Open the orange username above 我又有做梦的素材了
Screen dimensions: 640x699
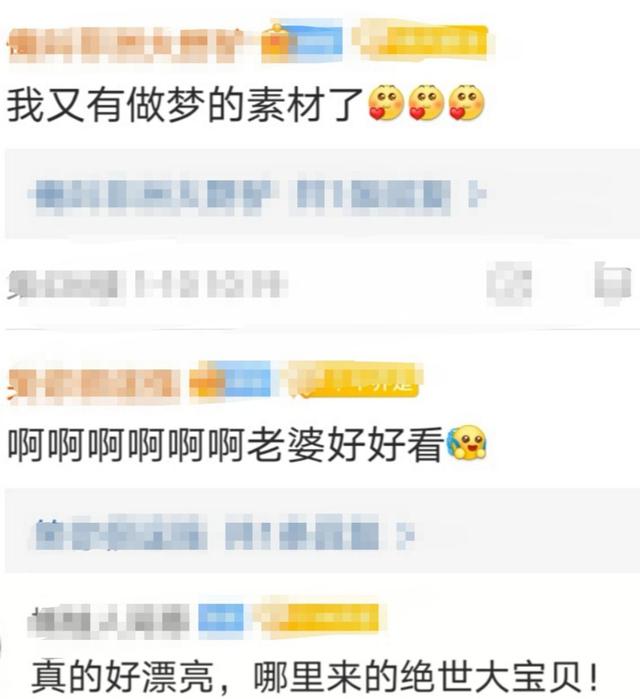[x=125, y=45]
